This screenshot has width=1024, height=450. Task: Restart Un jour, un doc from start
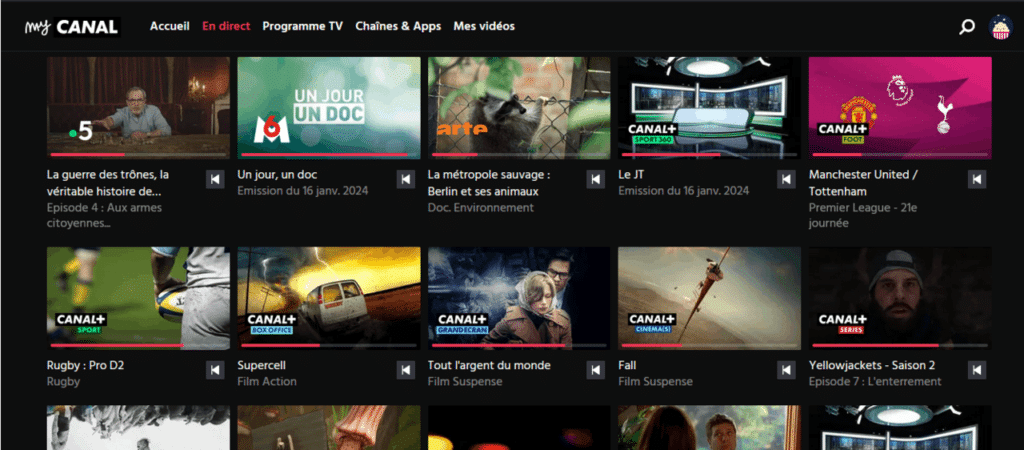(406, 179)
